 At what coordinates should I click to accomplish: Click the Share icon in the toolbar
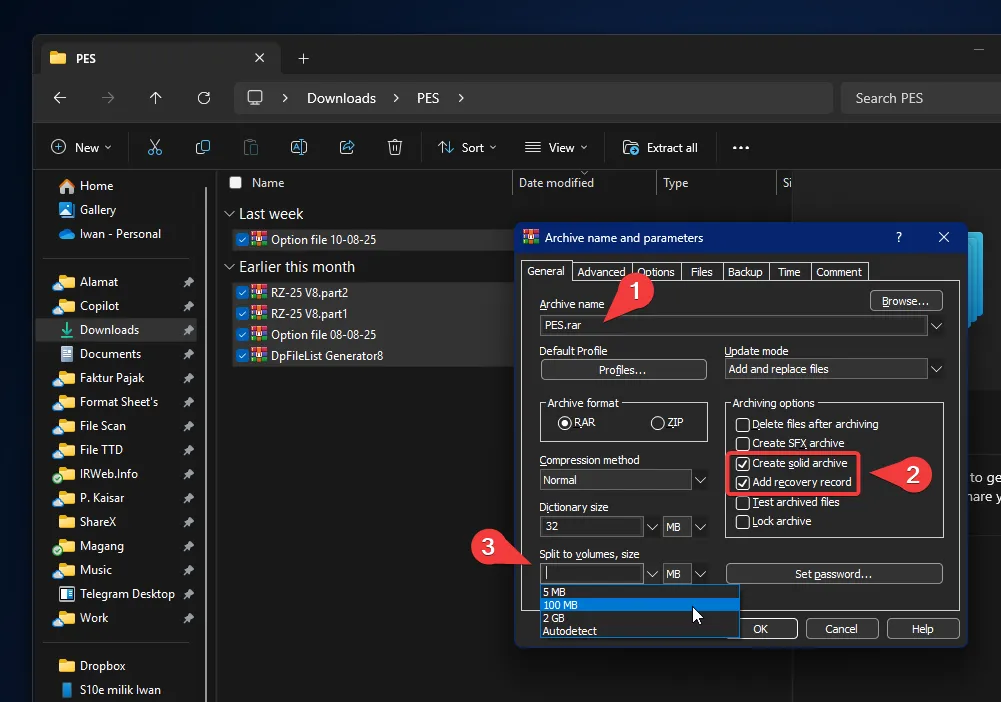click(346, 147)
